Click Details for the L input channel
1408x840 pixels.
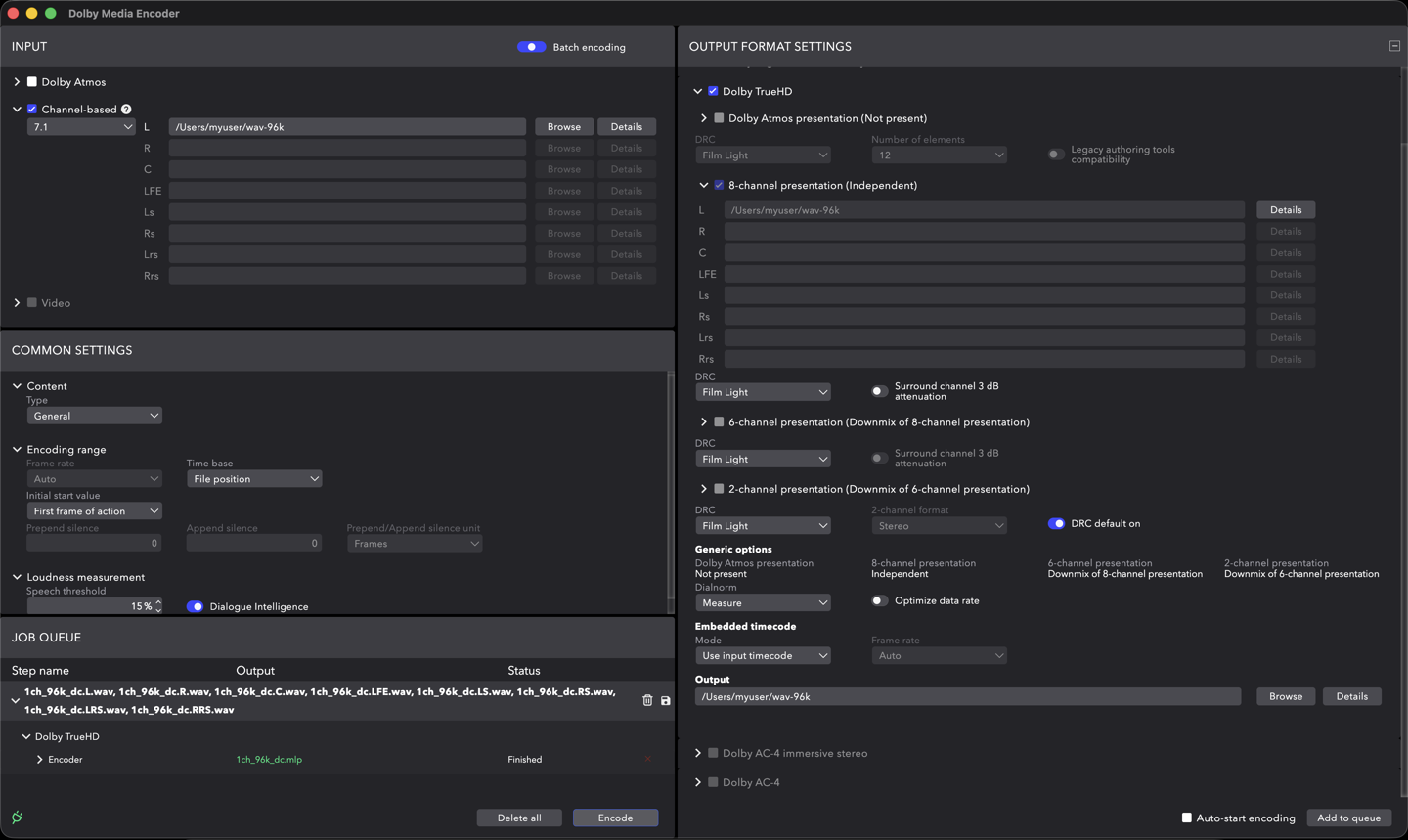[627, 127]
